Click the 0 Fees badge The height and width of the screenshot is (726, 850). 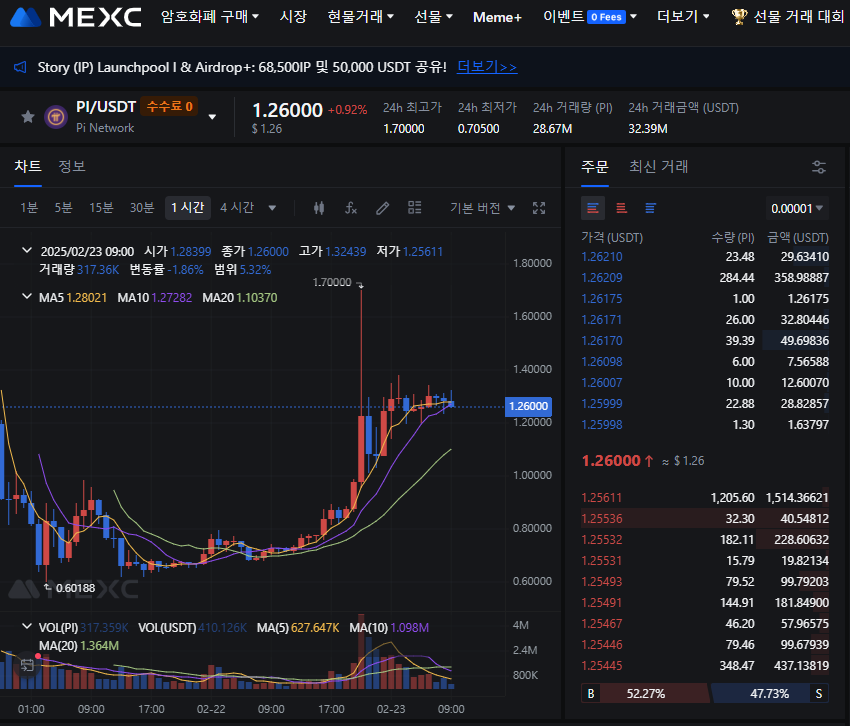coord(606,17)
